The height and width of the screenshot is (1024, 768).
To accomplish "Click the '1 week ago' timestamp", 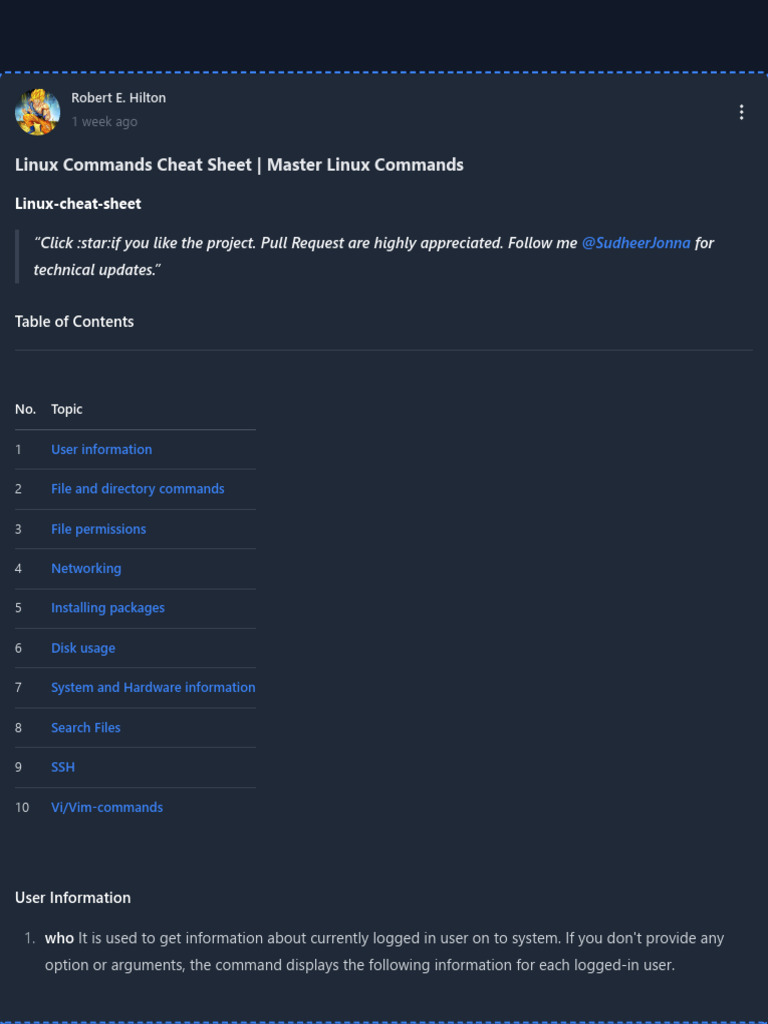I will 104,122.
